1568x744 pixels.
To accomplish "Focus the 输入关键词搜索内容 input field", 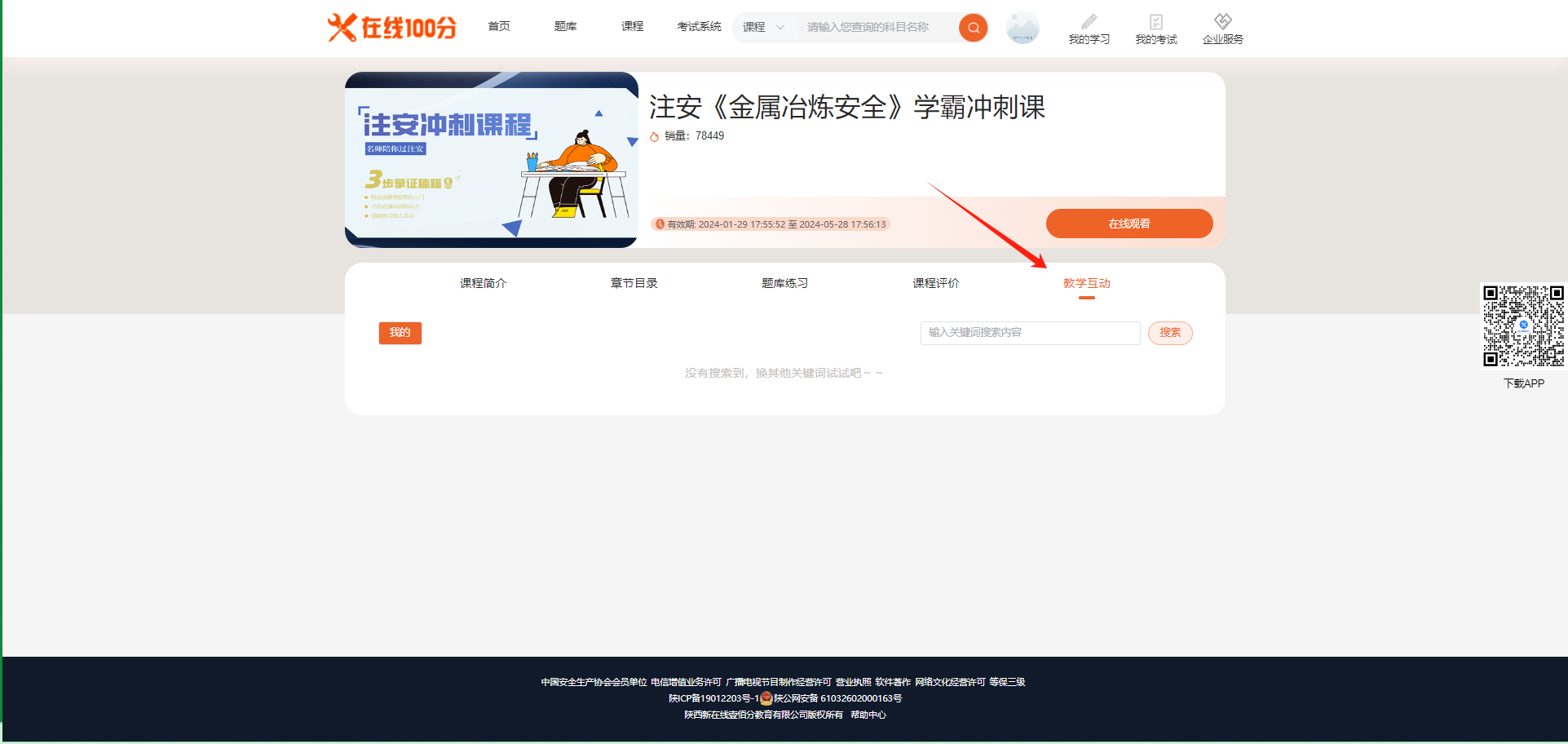I will pos(1030,333).
